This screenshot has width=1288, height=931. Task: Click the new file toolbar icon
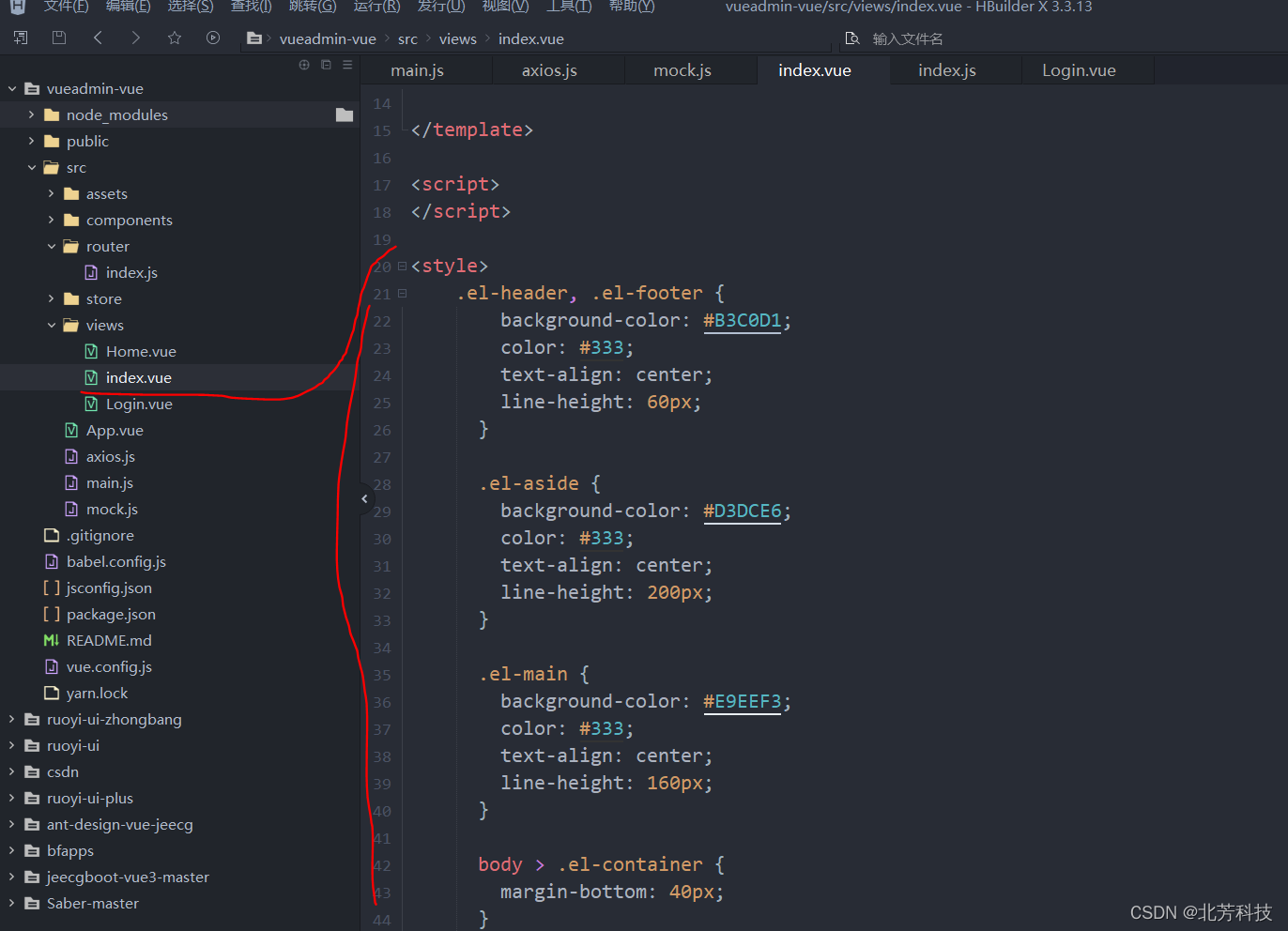(21, 38)
